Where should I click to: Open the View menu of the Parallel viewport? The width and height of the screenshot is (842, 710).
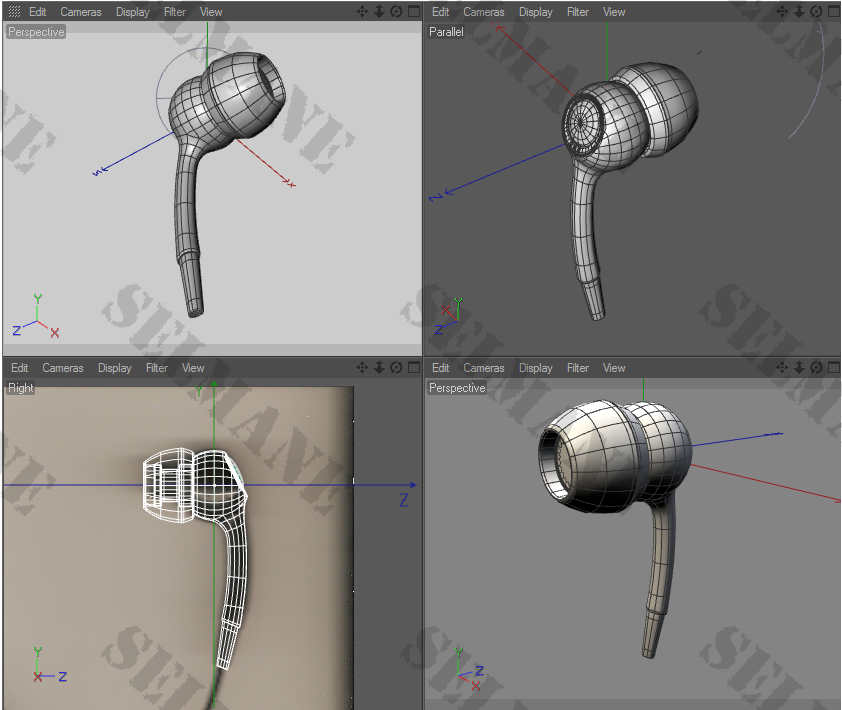click(x=614, y=12)
